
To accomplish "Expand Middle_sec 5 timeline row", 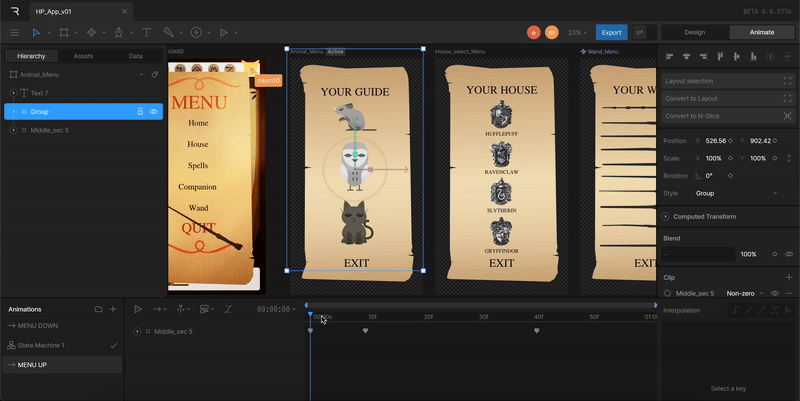I will click(x=137, y=332).
